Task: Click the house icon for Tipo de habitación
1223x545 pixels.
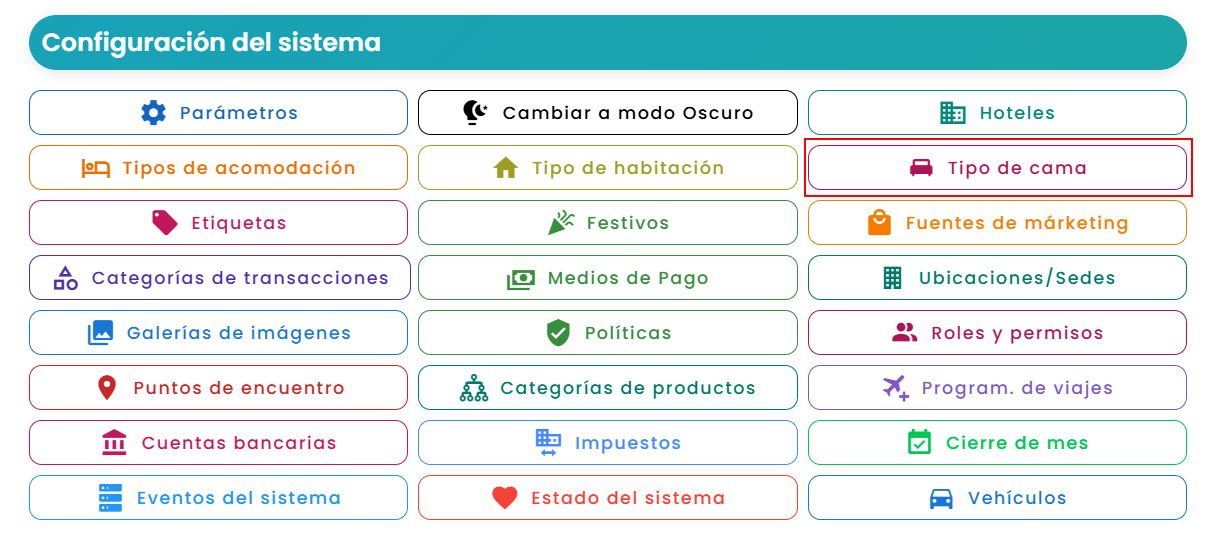Action: pyautogui.click(x=506, y=168)
